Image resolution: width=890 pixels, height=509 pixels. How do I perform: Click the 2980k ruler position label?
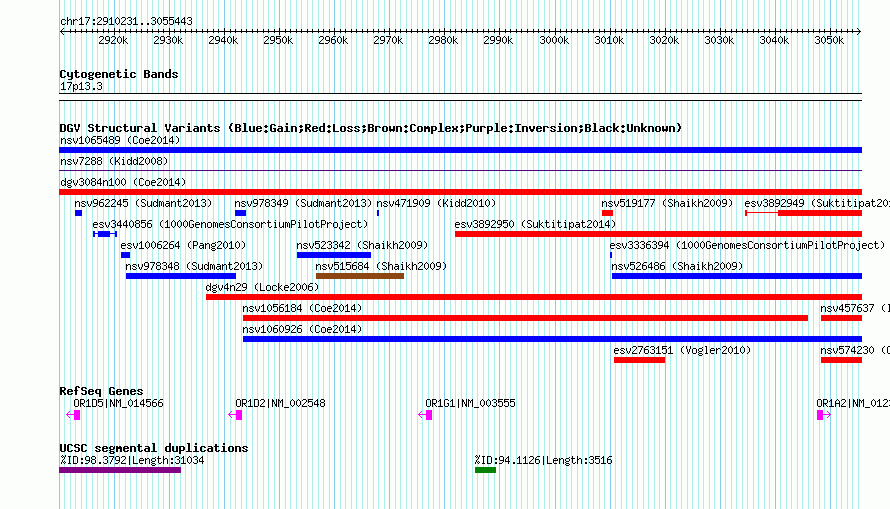coord(443,40)
